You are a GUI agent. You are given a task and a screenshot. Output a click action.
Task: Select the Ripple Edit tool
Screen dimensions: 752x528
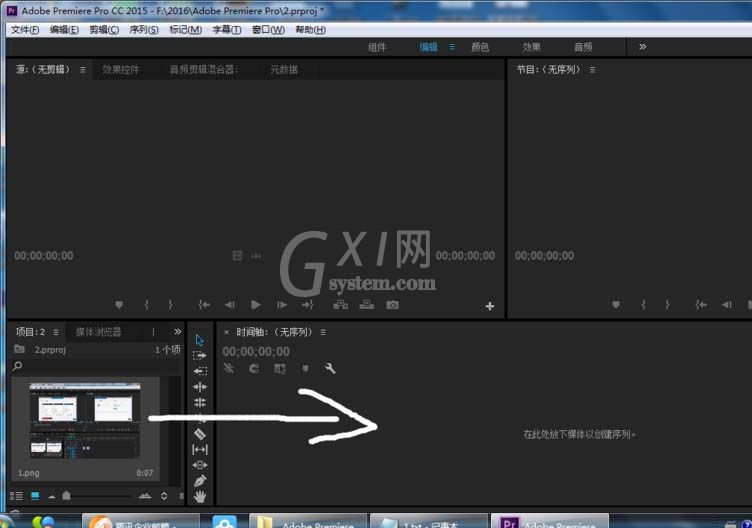click(200, 387)
